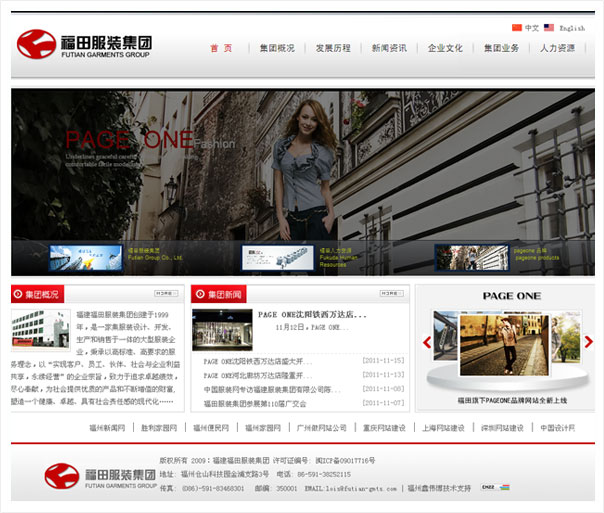The width and height of the screenshot is (604, 513).
Task: Open the 胜利家园网 friendly link
Action: [x=159, y=428]
